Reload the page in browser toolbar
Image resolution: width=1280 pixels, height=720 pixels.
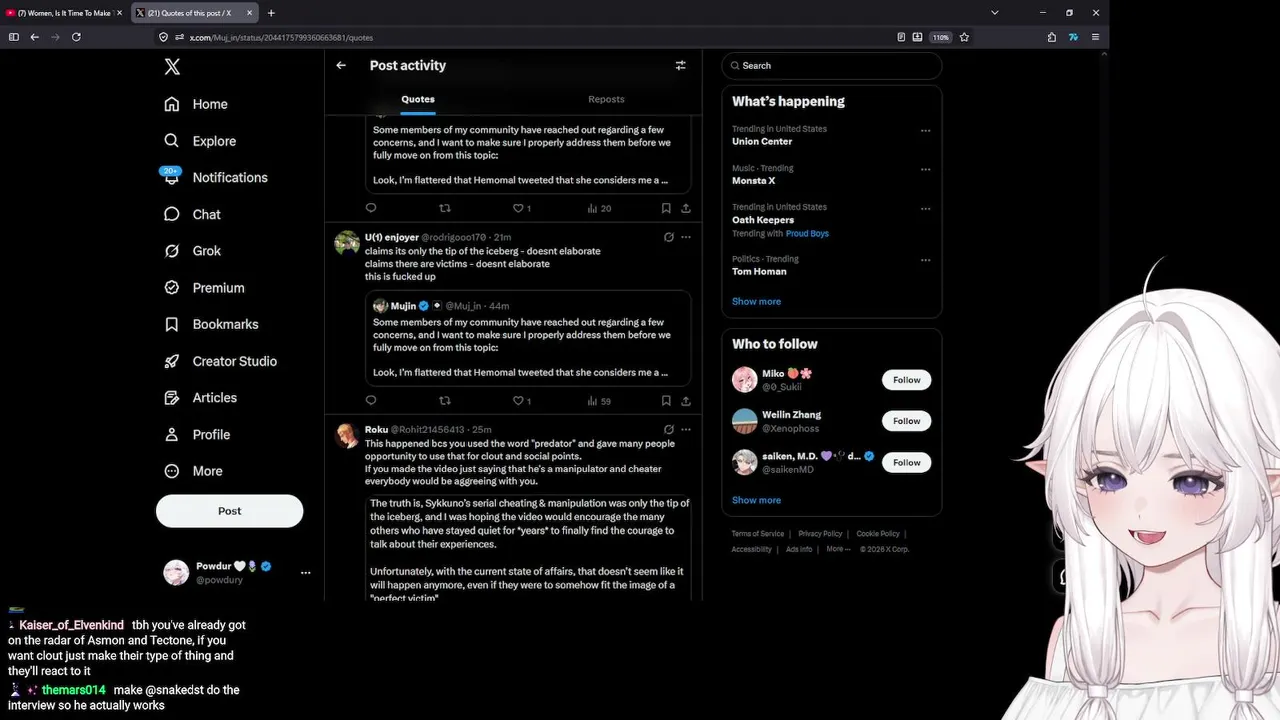[x=76, y=37]
